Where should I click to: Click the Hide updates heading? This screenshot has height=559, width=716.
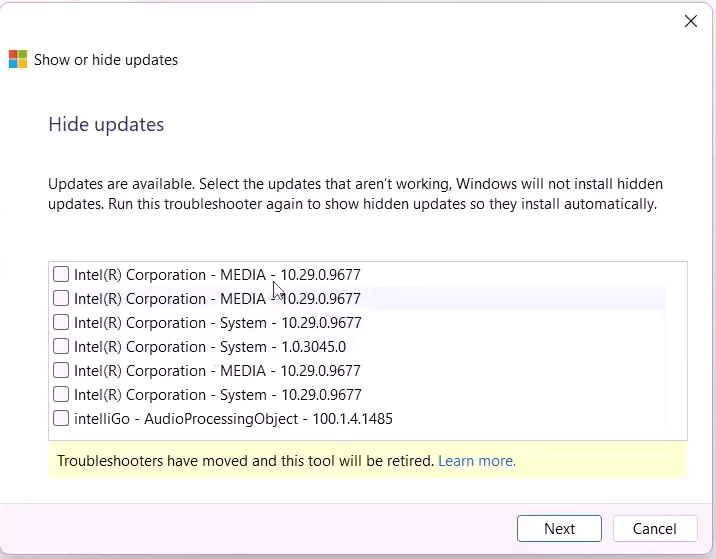coord(106,124)
